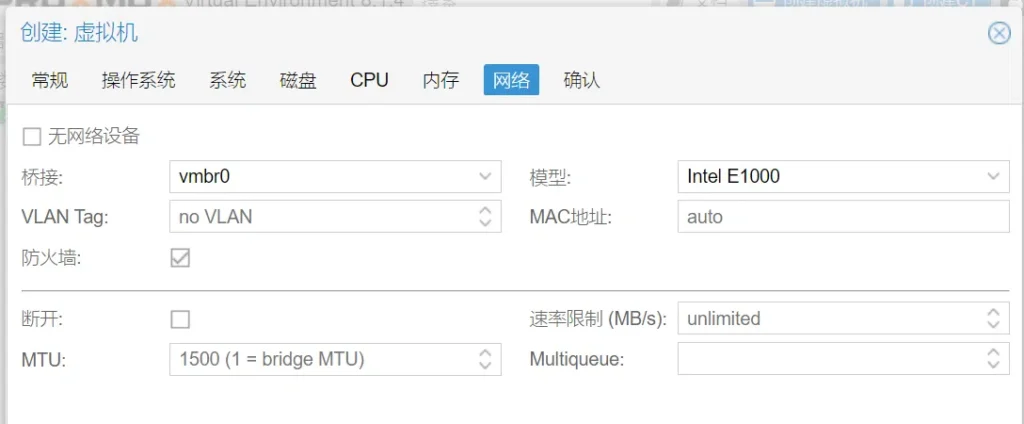Go to the 系统 tab
Screen dimensions: 1024x424
[227, 80]
